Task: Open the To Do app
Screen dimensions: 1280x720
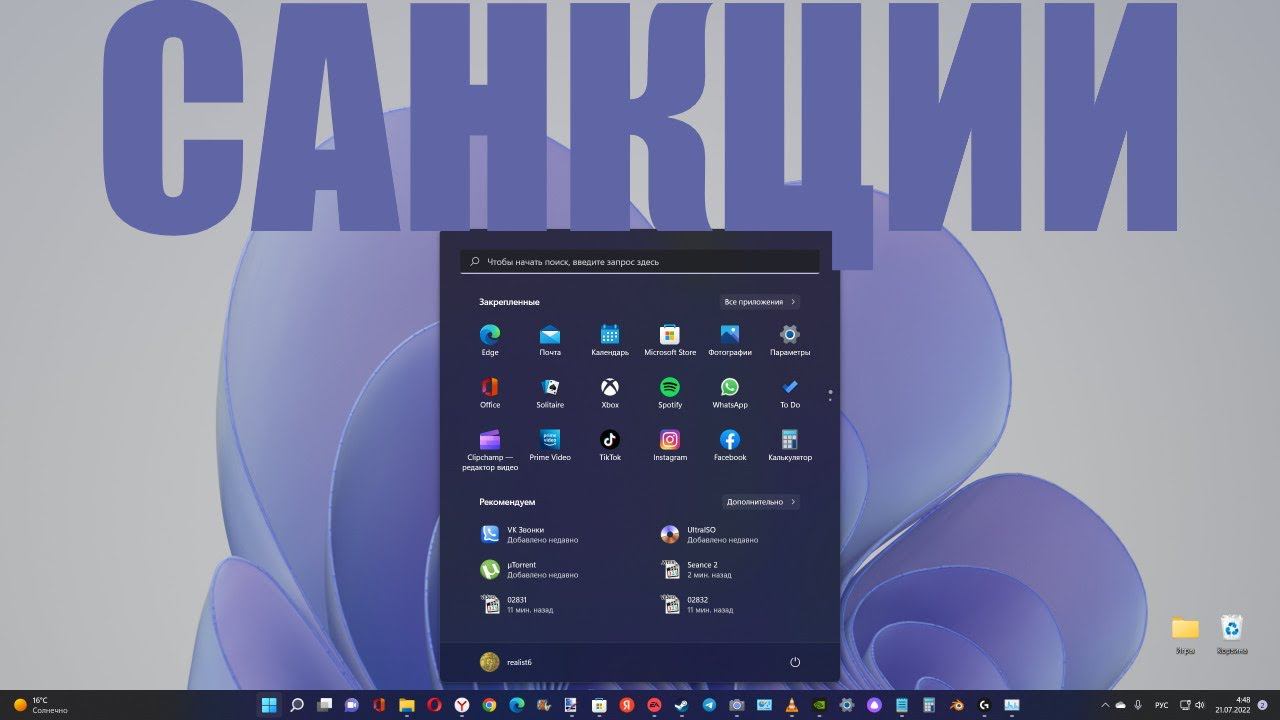Action: click(x=790, y=392)
